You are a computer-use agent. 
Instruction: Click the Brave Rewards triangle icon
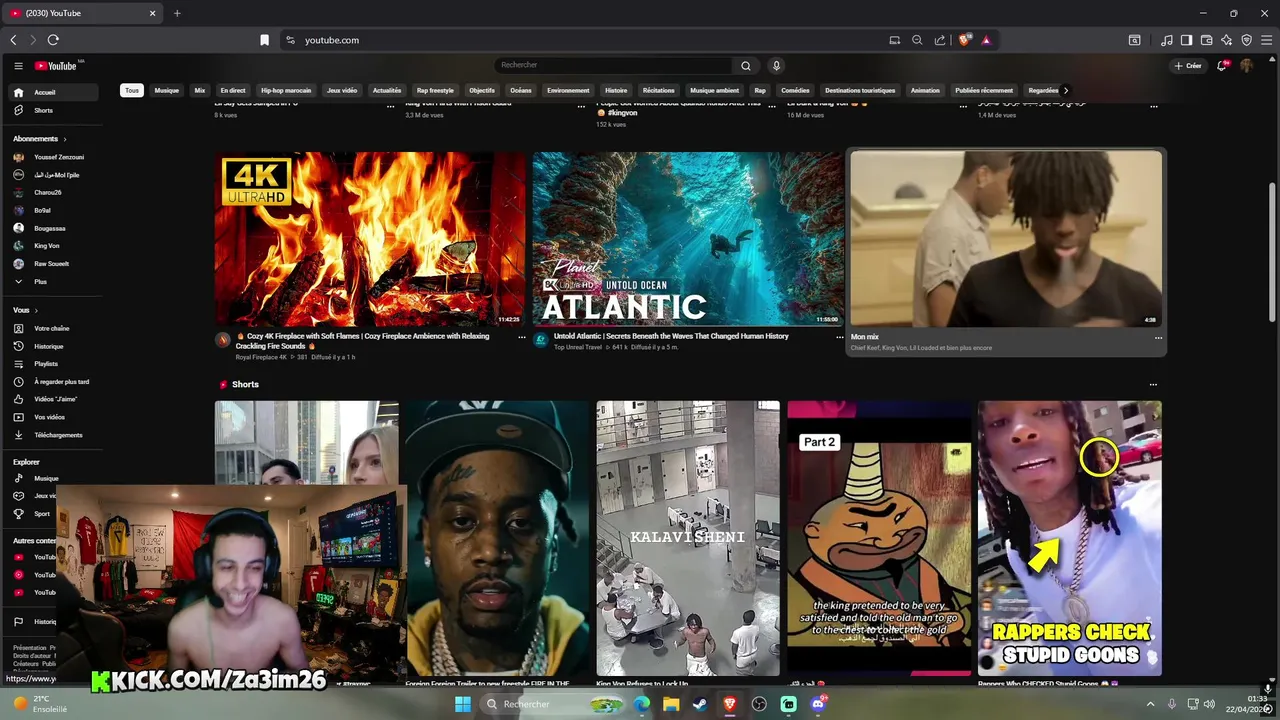coord(986,40)
